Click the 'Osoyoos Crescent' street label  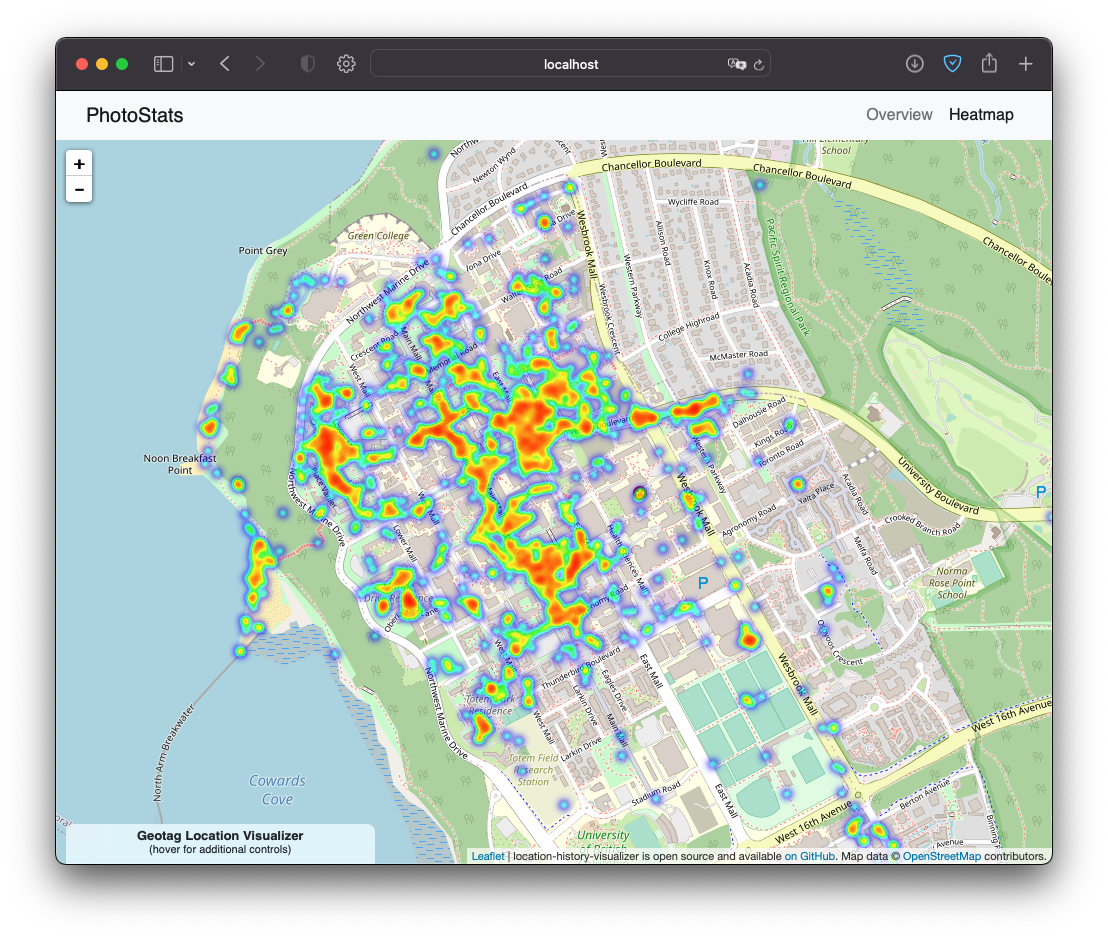[839, 643]
